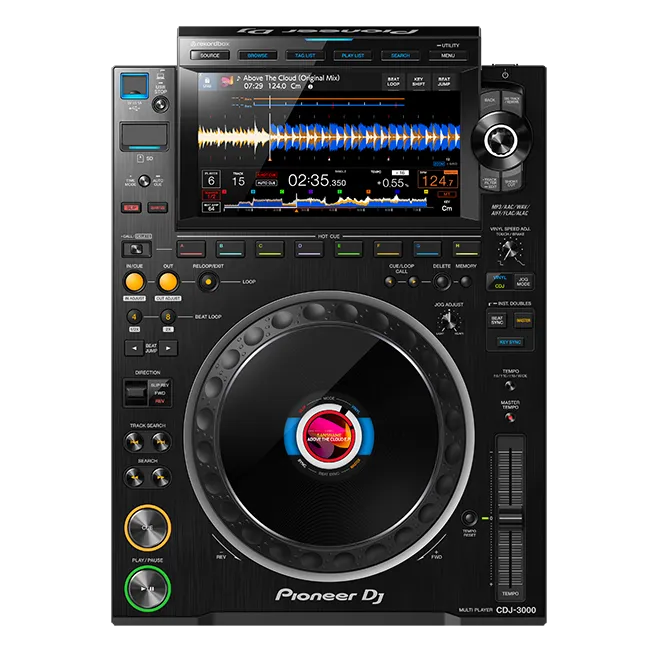Tap on-screen BEAT LOOP button
Image resolution: width=647 pixels, height=647 pixels.
point(393,82)
